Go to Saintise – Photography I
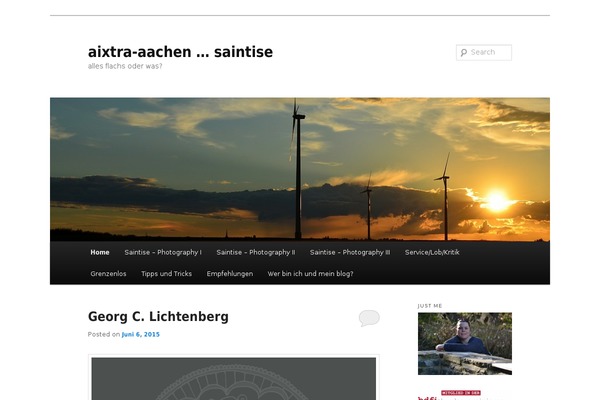This screenshot has height=400, width=600. (x=163, y=252)
